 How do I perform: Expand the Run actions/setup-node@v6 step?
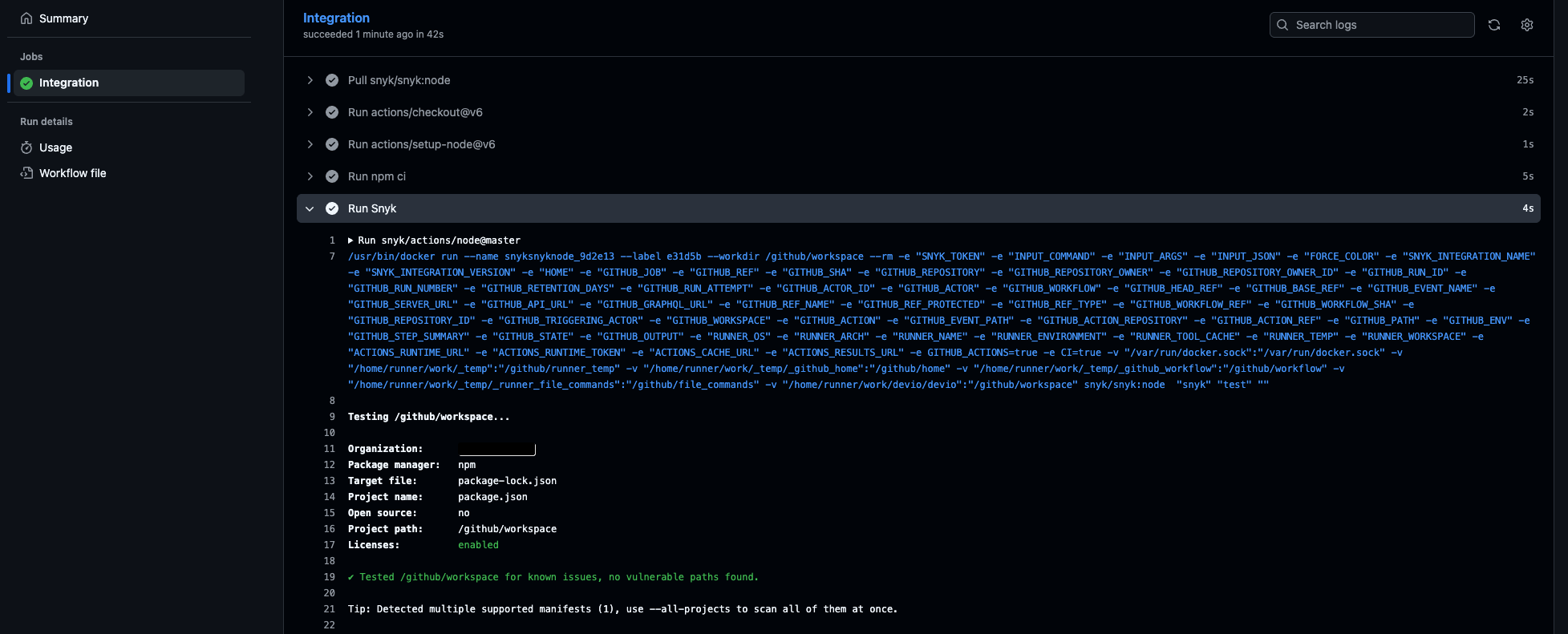point(310,144)
